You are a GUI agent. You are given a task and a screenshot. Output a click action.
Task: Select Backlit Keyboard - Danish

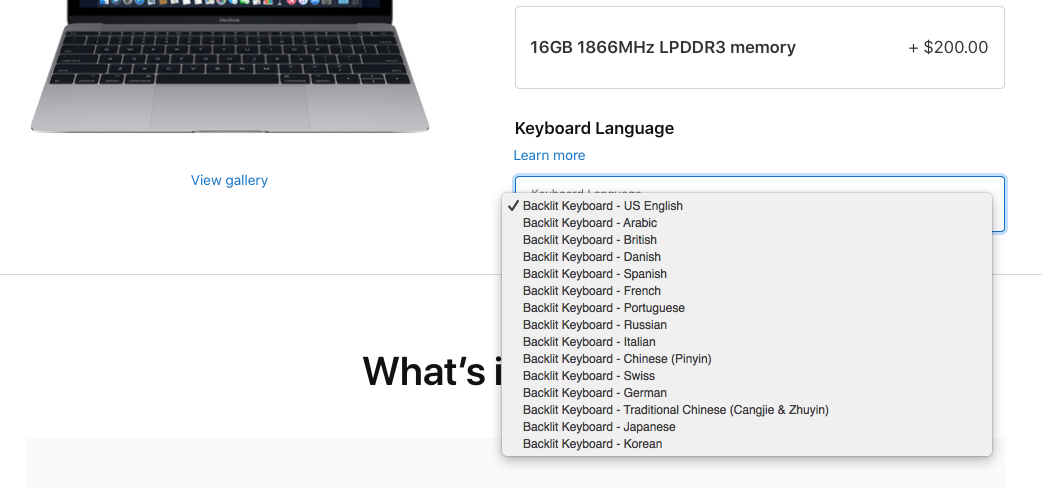point(747,257)
